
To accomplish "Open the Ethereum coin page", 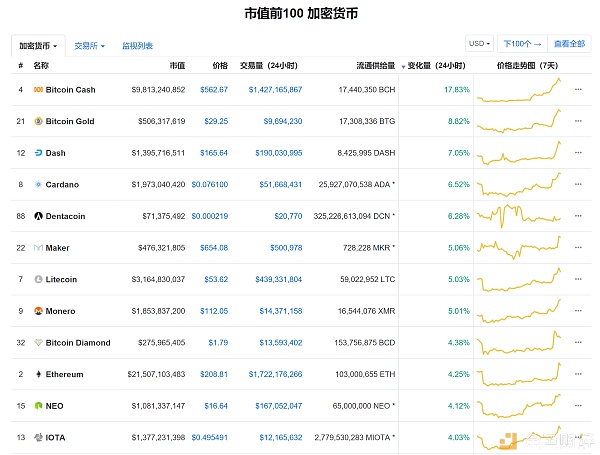I will tap(64, 374).
